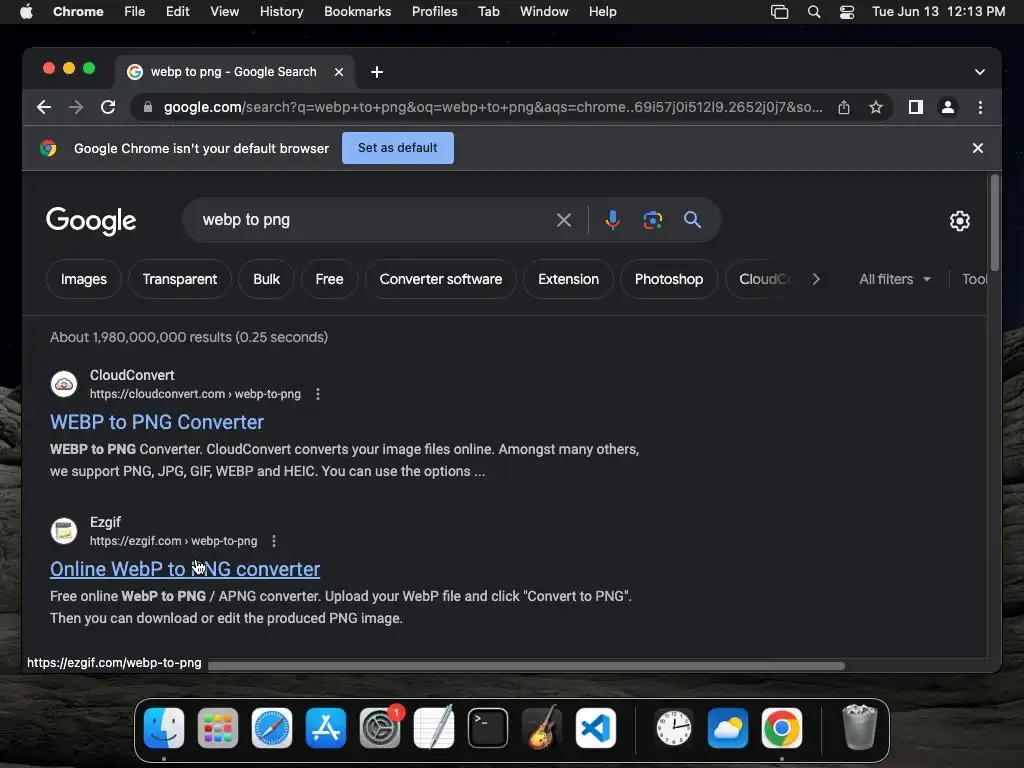1024x768 pixels.
Task: Select the Free filter chip
Action: (x=329, y=280)
